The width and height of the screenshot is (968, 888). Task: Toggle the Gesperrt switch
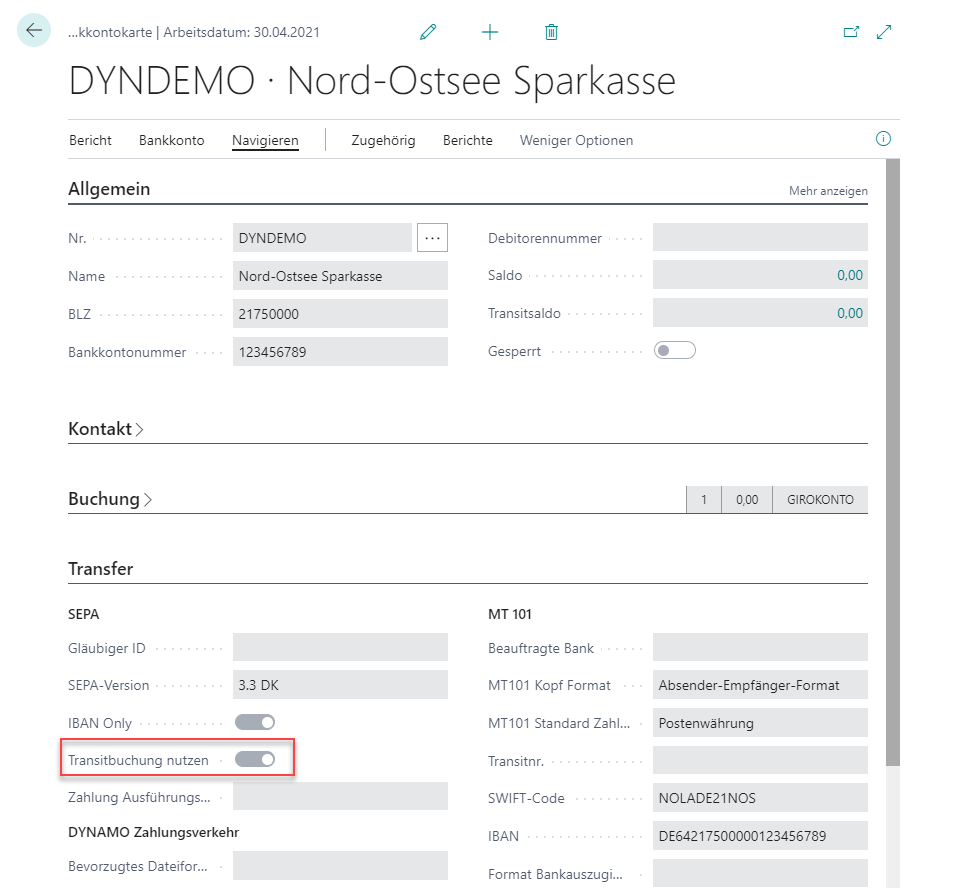pyautogui.click(x=674, y=351)
